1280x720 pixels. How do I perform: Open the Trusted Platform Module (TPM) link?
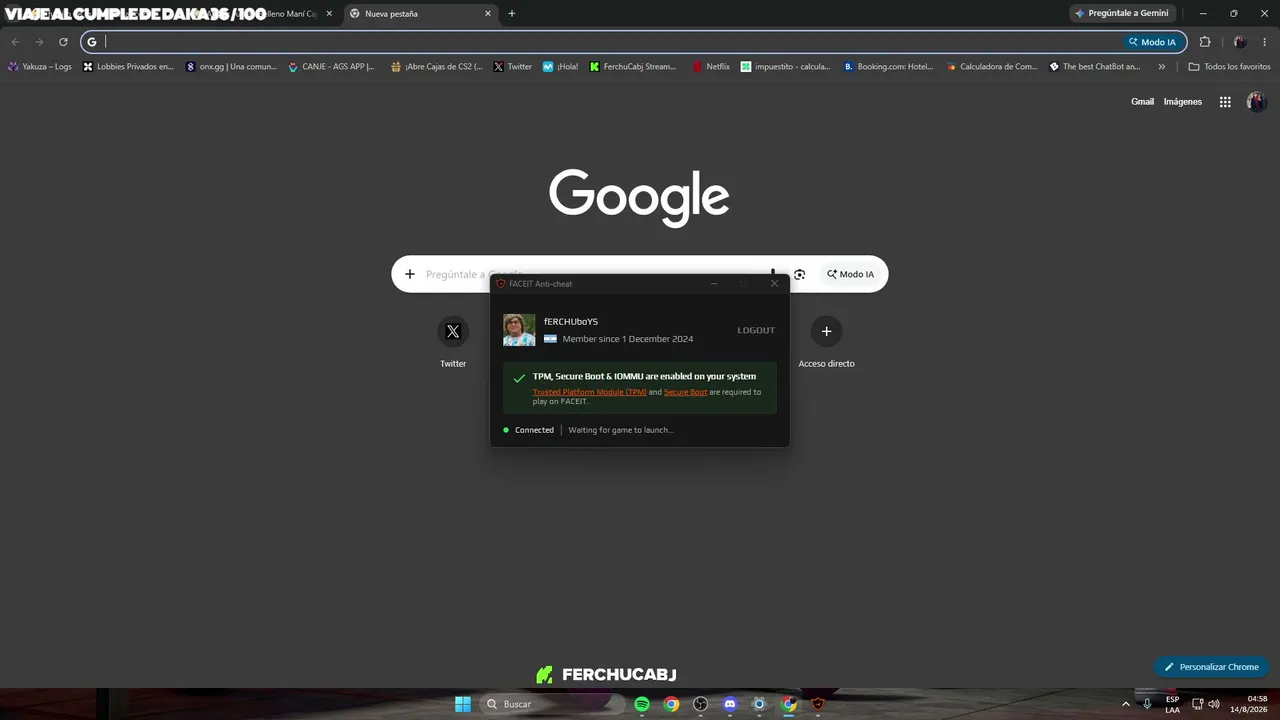(590, 392)
